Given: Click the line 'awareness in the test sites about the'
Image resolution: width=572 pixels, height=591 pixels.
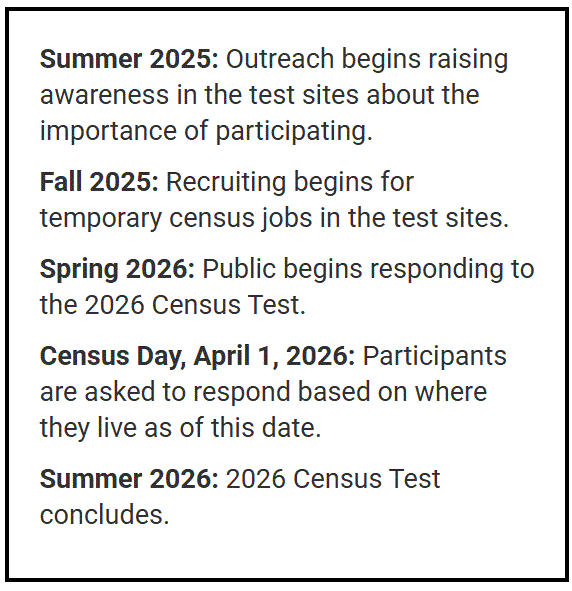Looking at the screenshot, I should (260, 94).
